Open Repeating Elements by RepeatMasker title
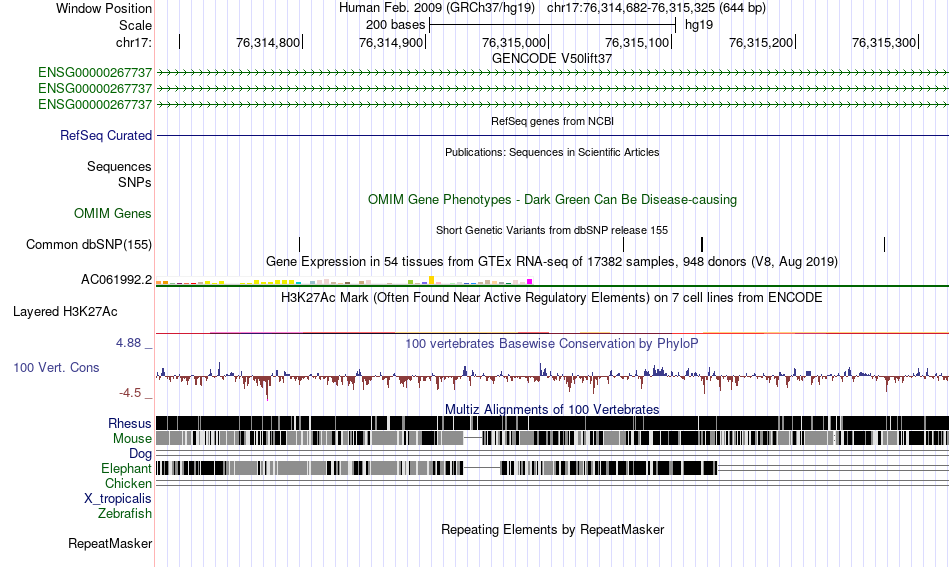Viewport: 950px width, 567px height. (x=553, y=529)
